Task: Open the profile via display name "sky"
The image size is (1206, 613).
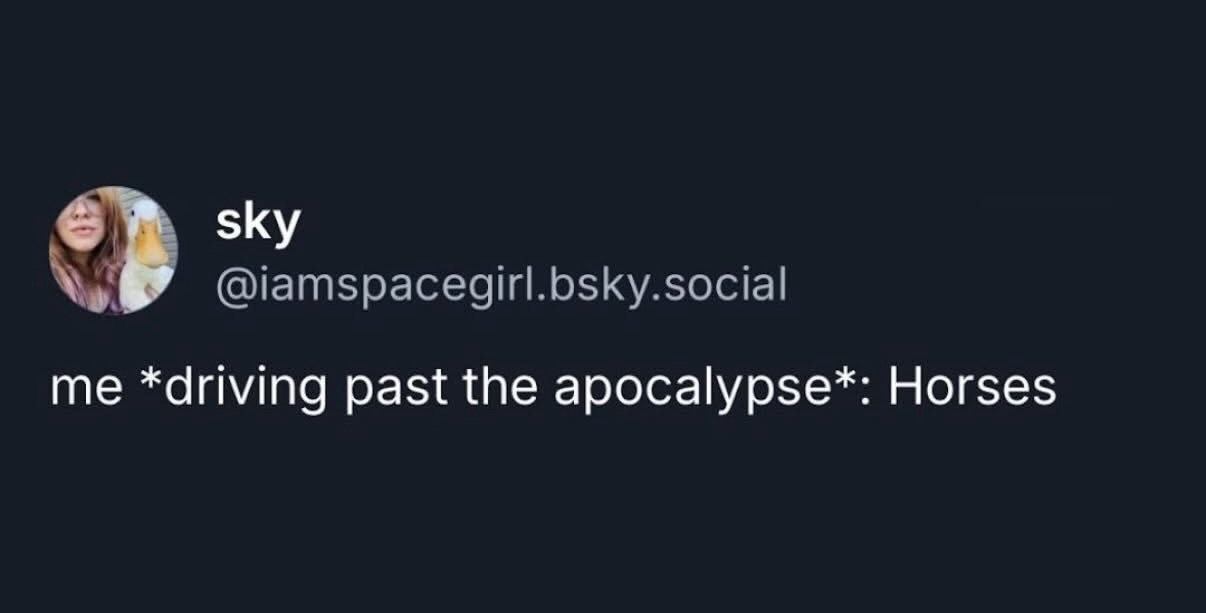Action: [257, 223]
